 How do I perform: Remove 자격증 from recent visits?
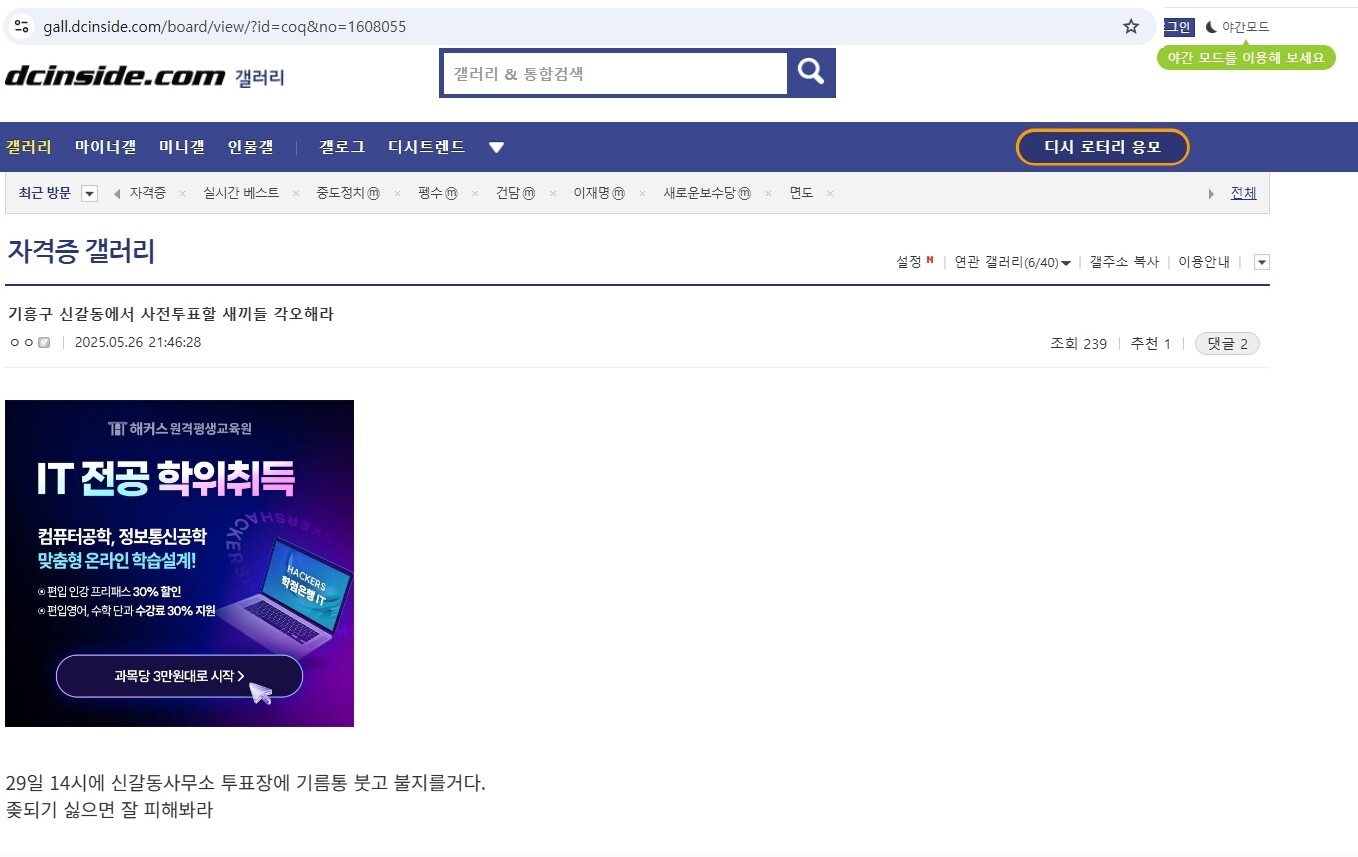(x=182, y=194)
